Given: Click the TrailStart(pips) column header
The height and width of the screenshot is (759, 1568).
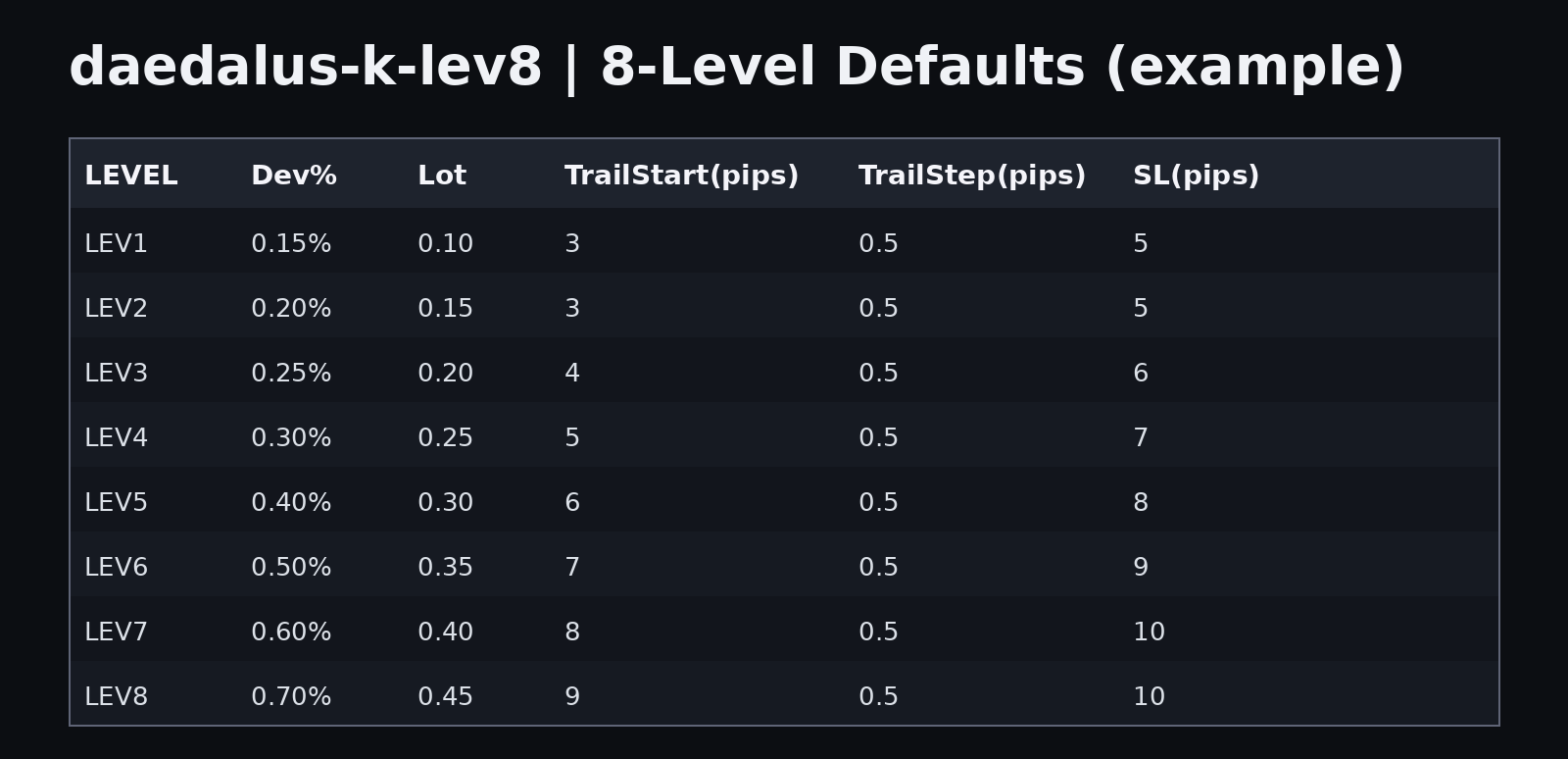Looking at the screenshot, I should [x=681, y=177].
